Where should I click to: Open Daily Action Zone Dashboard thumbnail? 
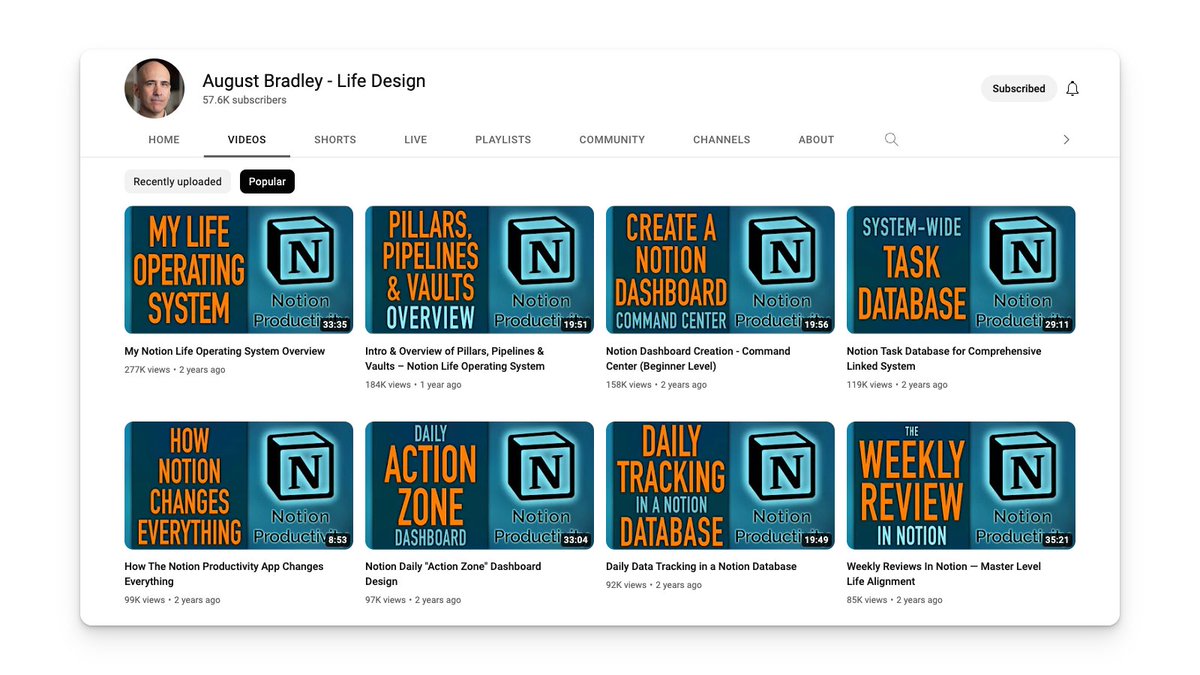(479, 485)
